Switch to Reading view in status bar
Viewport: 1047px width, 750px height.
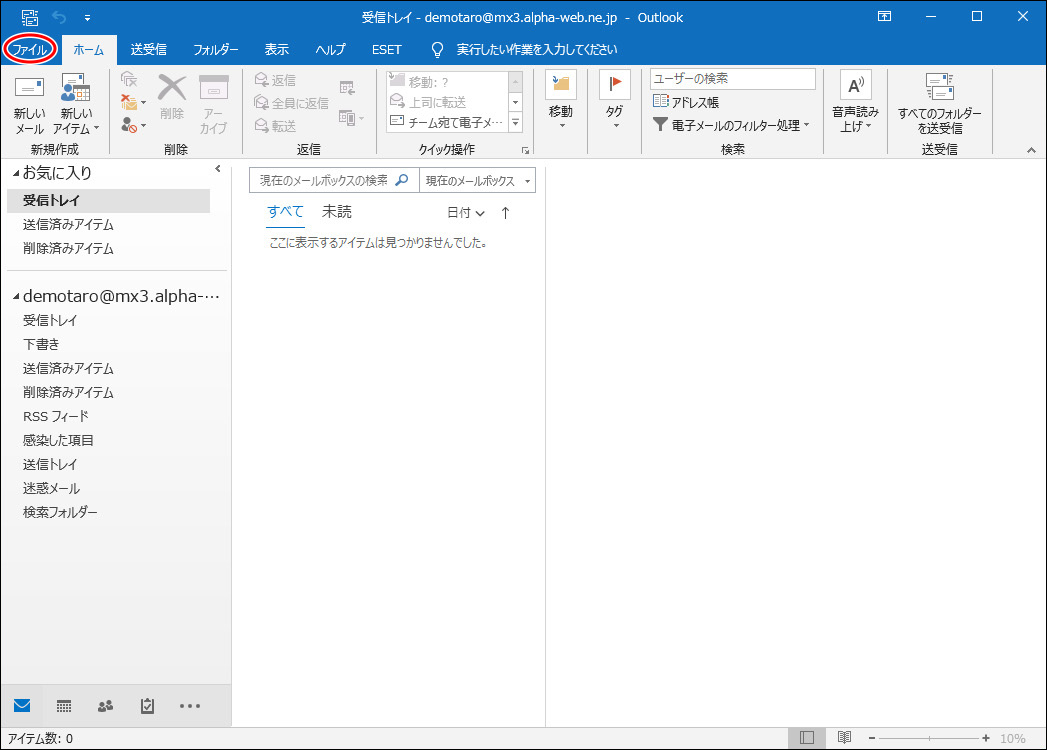pyautogui.click(x=845, y=738)
